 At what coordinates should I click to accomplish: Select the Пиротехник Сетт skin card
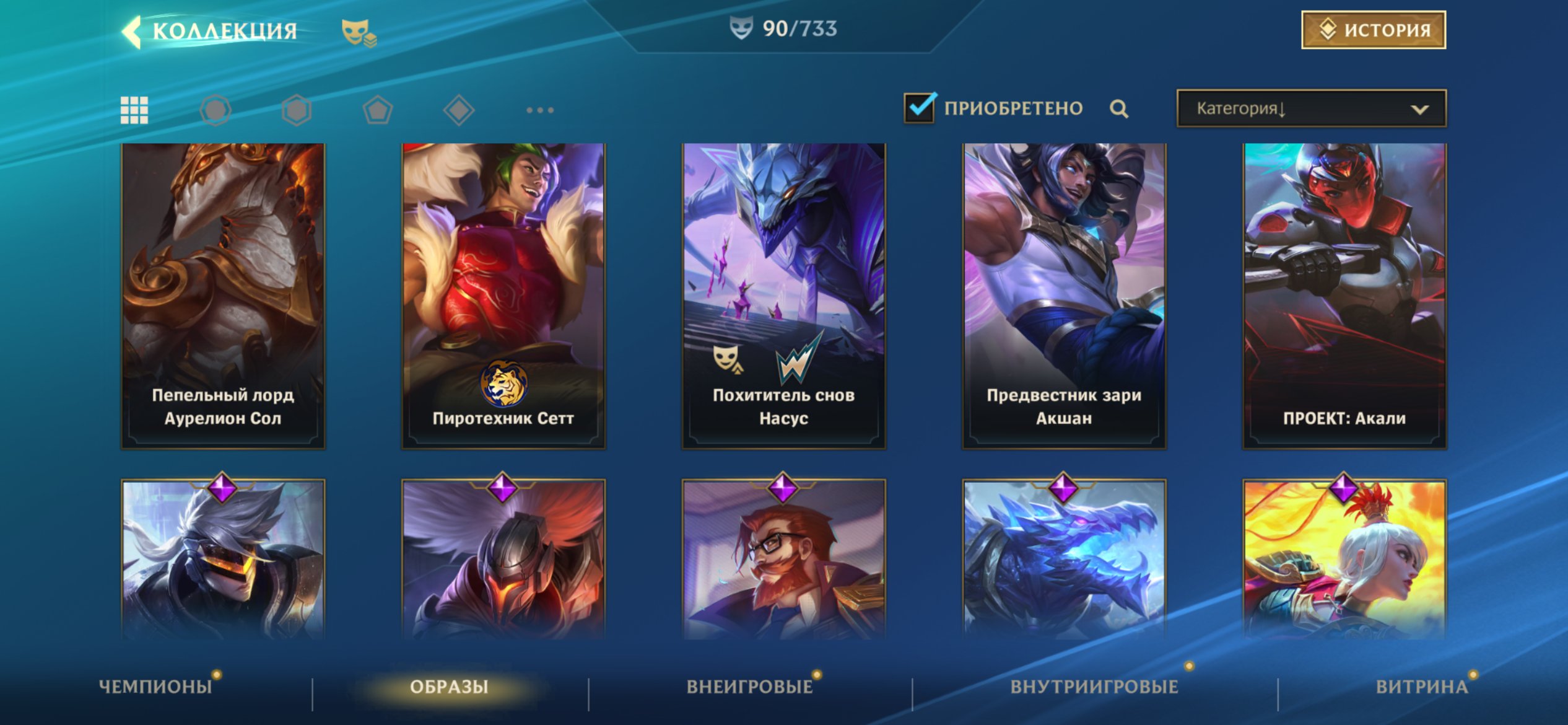[503, 296]
